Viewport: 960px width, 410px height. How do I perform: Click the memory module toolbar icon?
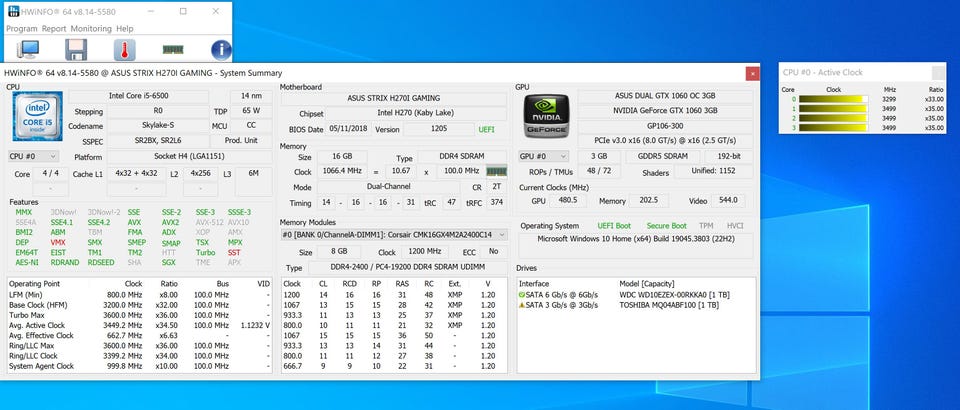coord(173,50)
